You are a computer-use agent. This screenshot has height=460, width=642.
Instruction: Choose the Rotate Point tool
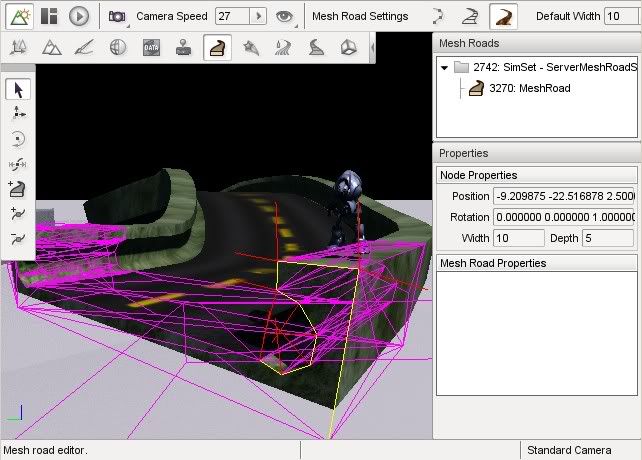(x=18, y=139)
